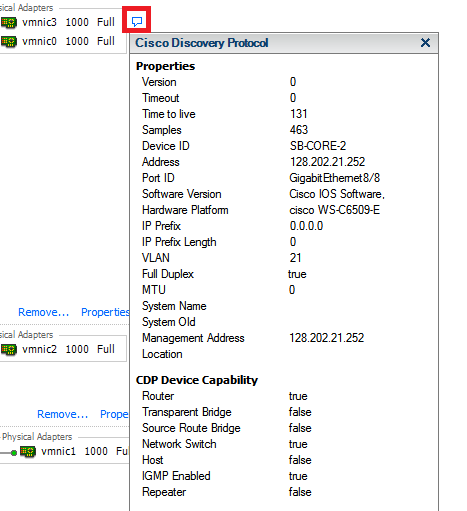Open the lower Properties link near vmnic1
The height and width of the screenshot is (511, 467).
[114, 414]
